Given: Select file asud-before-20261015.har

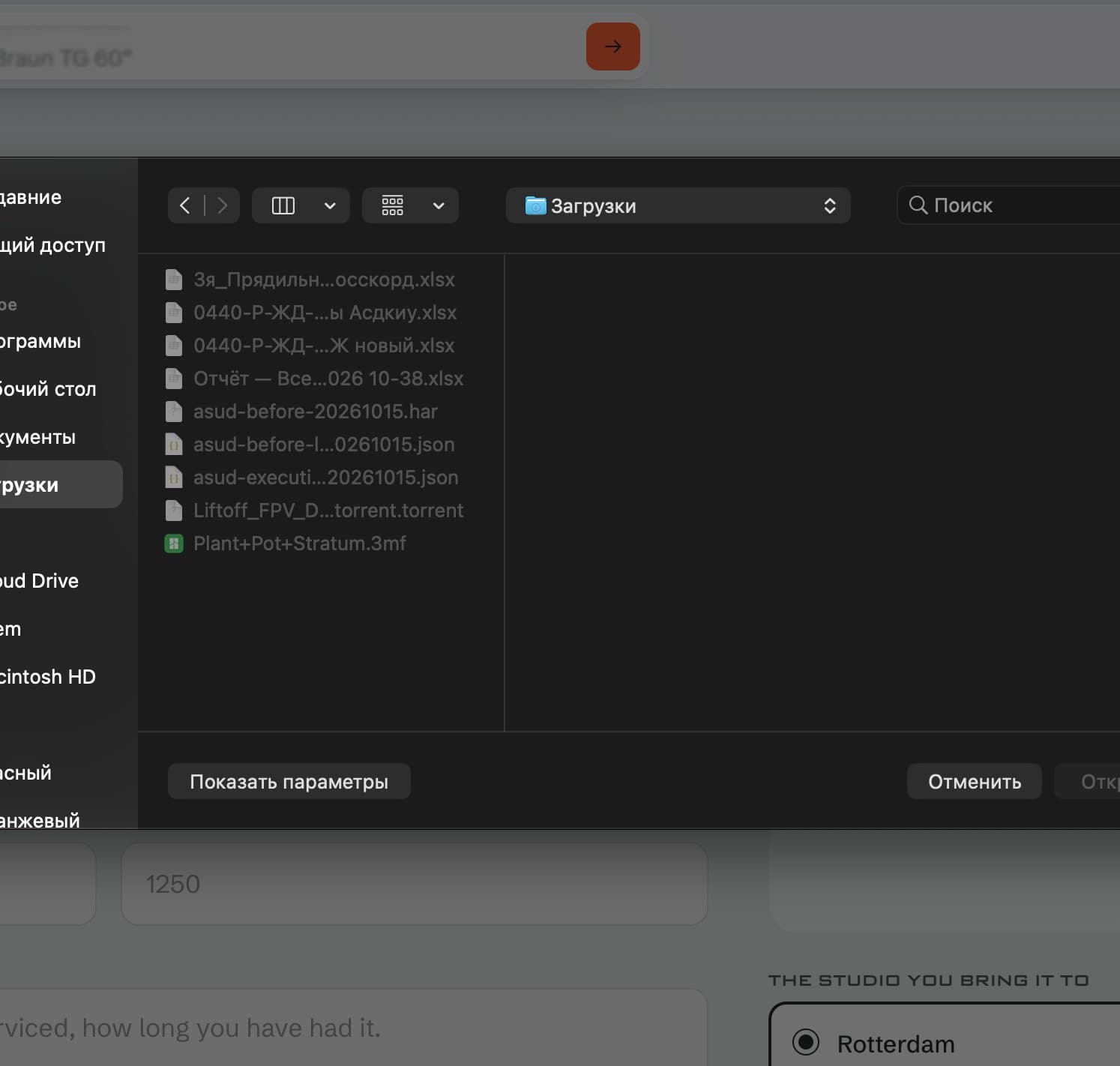Looking at the screenshot, I should [314, 412].
